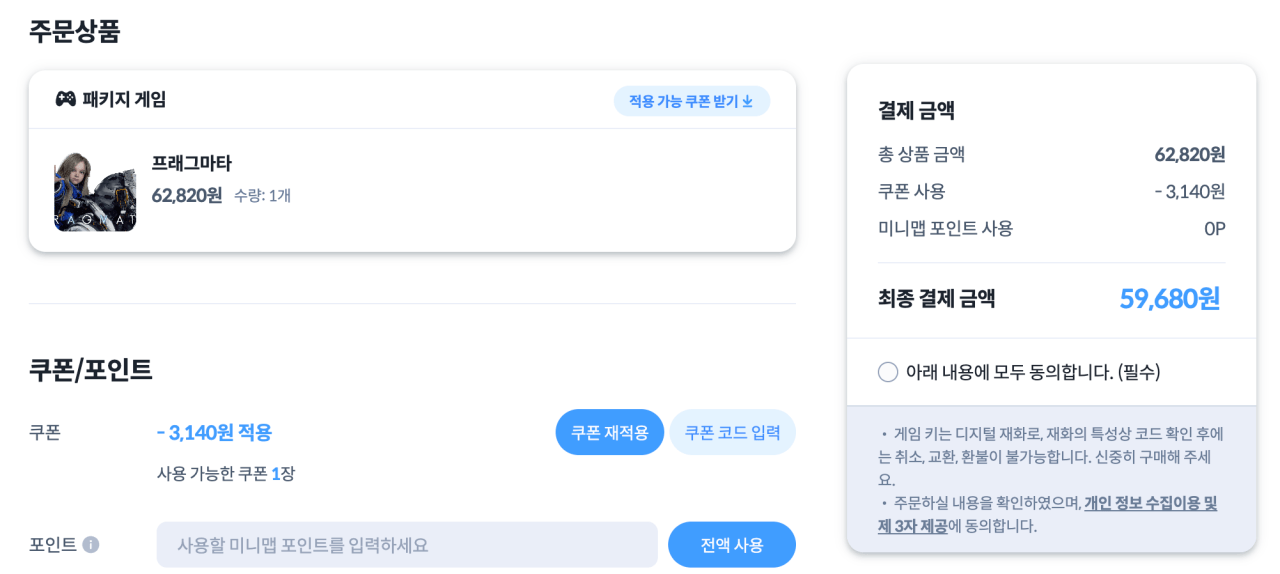Viewport: 1280px width, 574px height.
Task: Open the 쿠폰 코드 입력 dialog
Action: click(732, 433)
